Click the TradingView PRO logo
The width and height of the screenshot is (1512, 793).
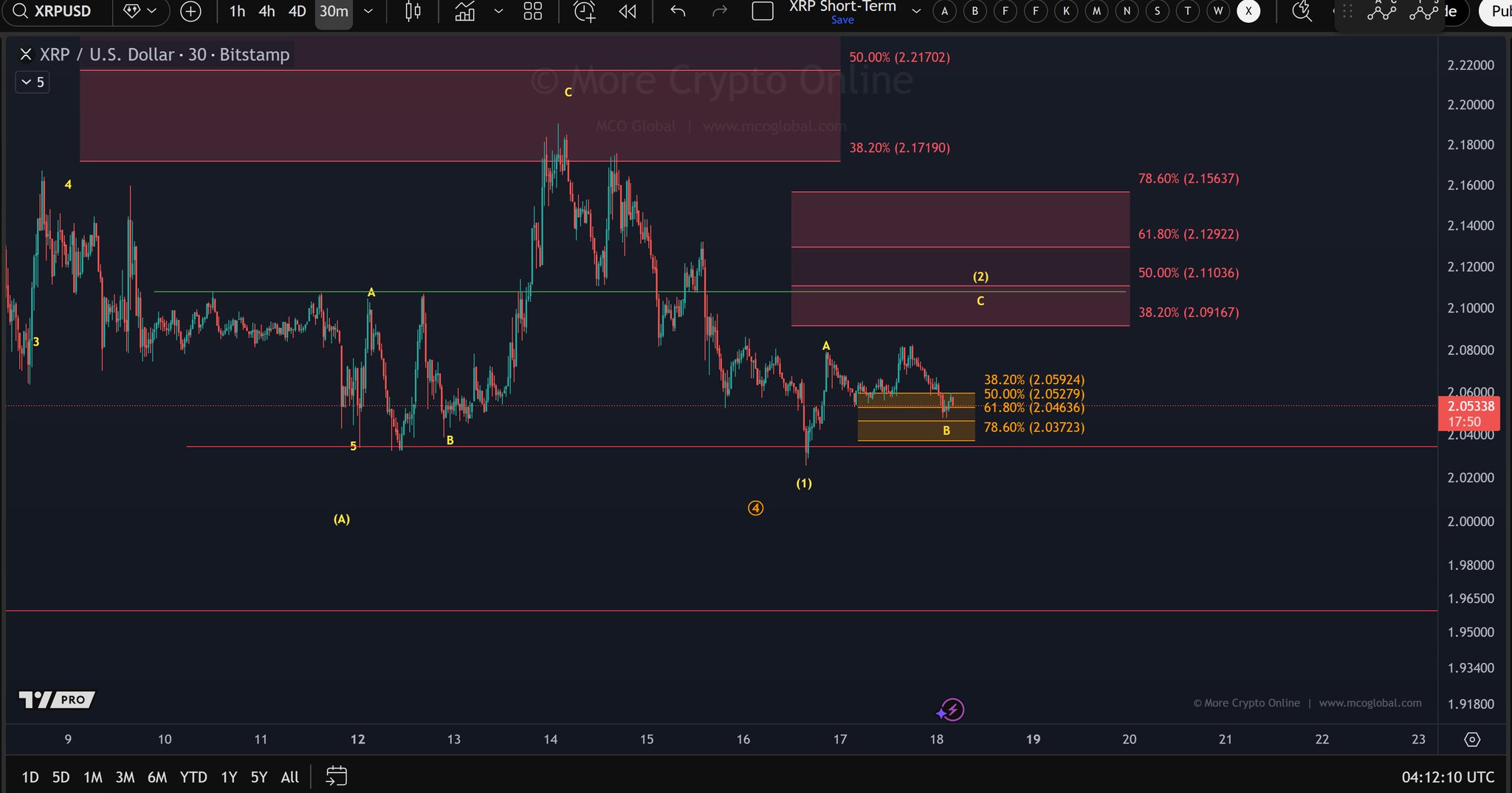[x=57, y=699]
